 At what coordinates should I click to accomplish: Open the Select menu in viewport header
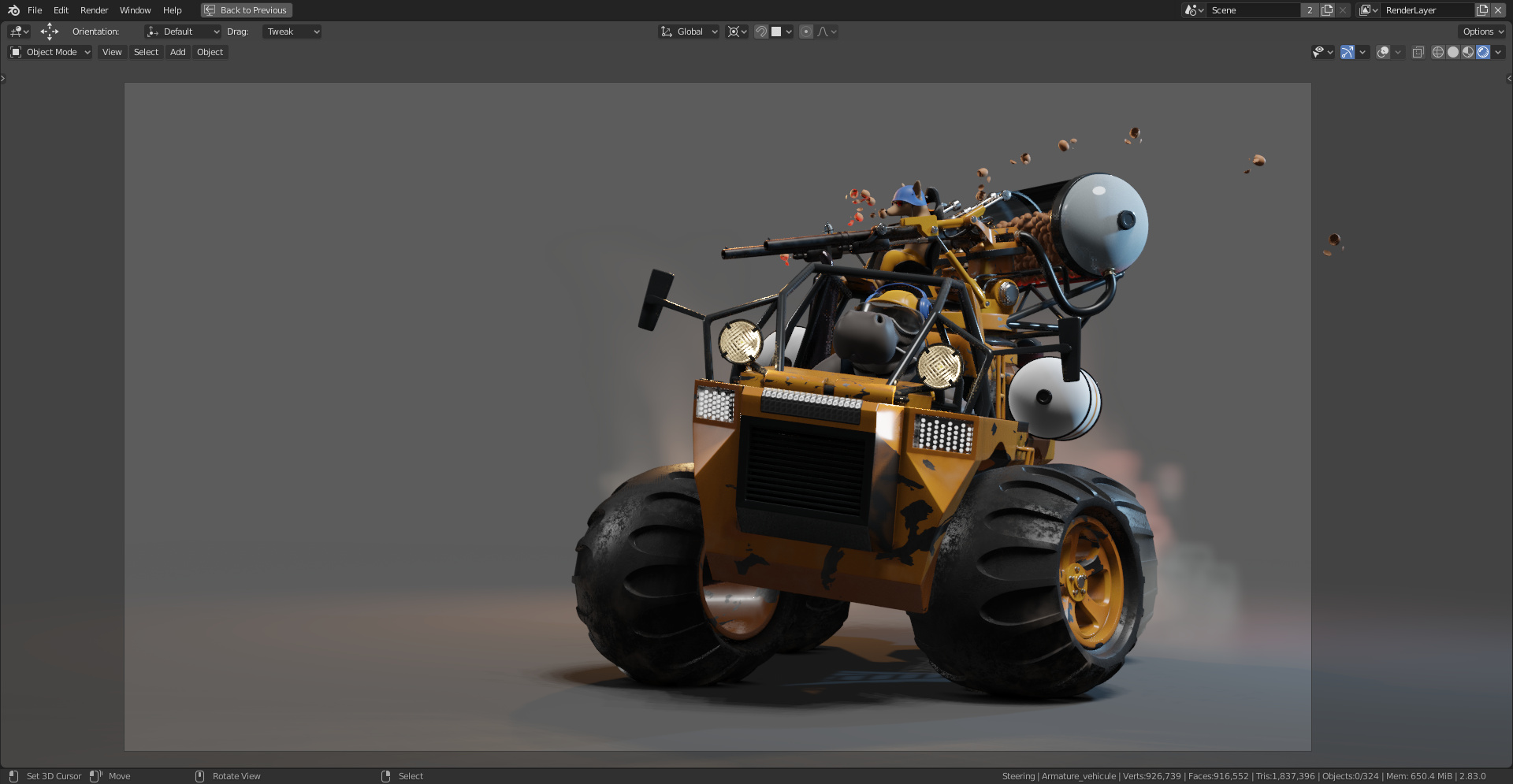click(x=146, y=52)
